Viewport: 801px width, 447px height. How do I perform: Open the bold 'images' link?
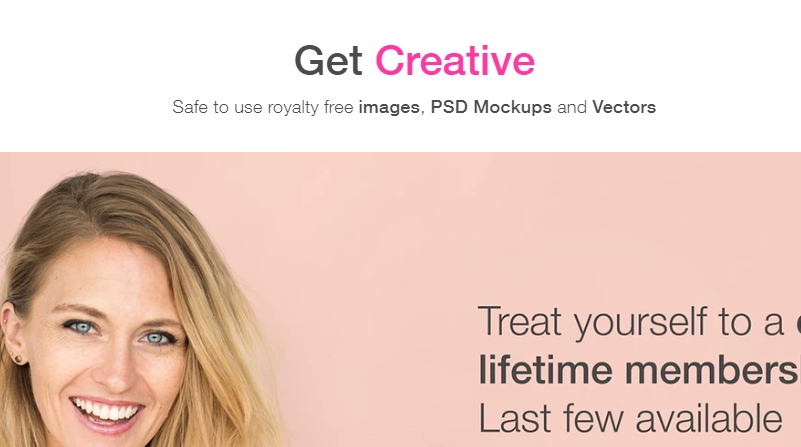click(x=389, y=107)
